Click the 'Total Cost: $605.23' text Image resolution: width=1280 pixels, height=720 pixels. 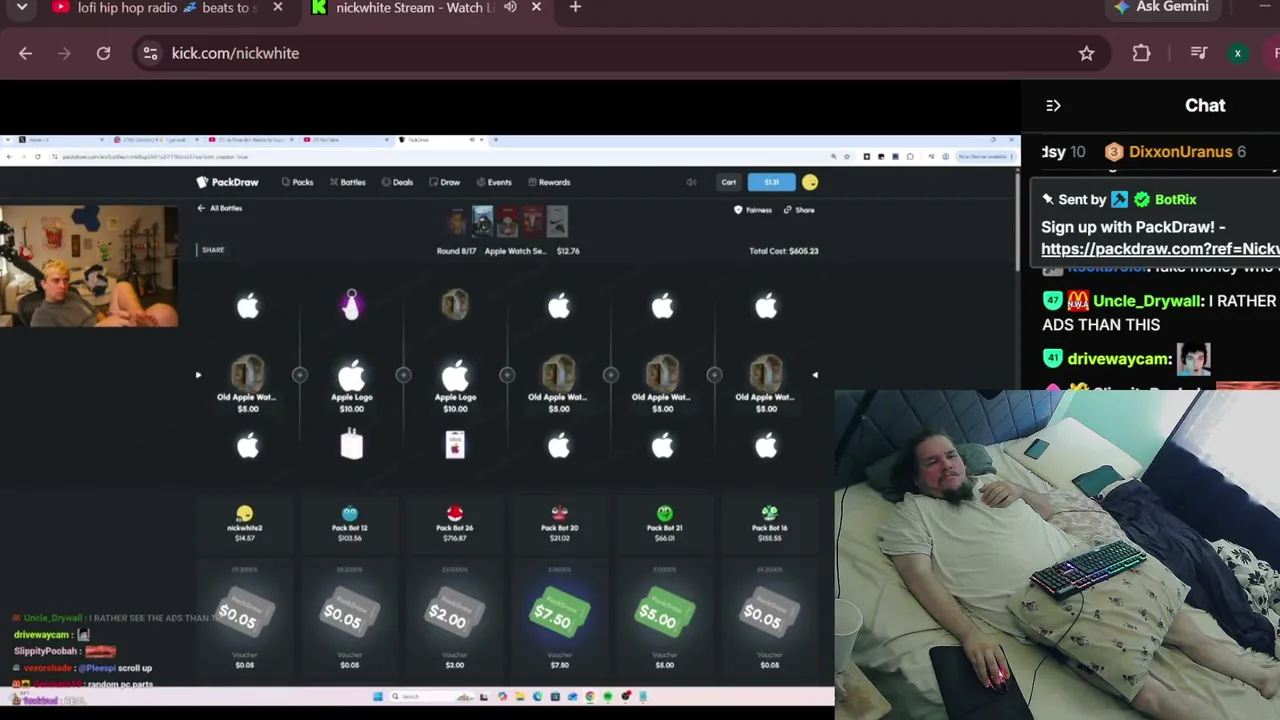pos(784,251)
